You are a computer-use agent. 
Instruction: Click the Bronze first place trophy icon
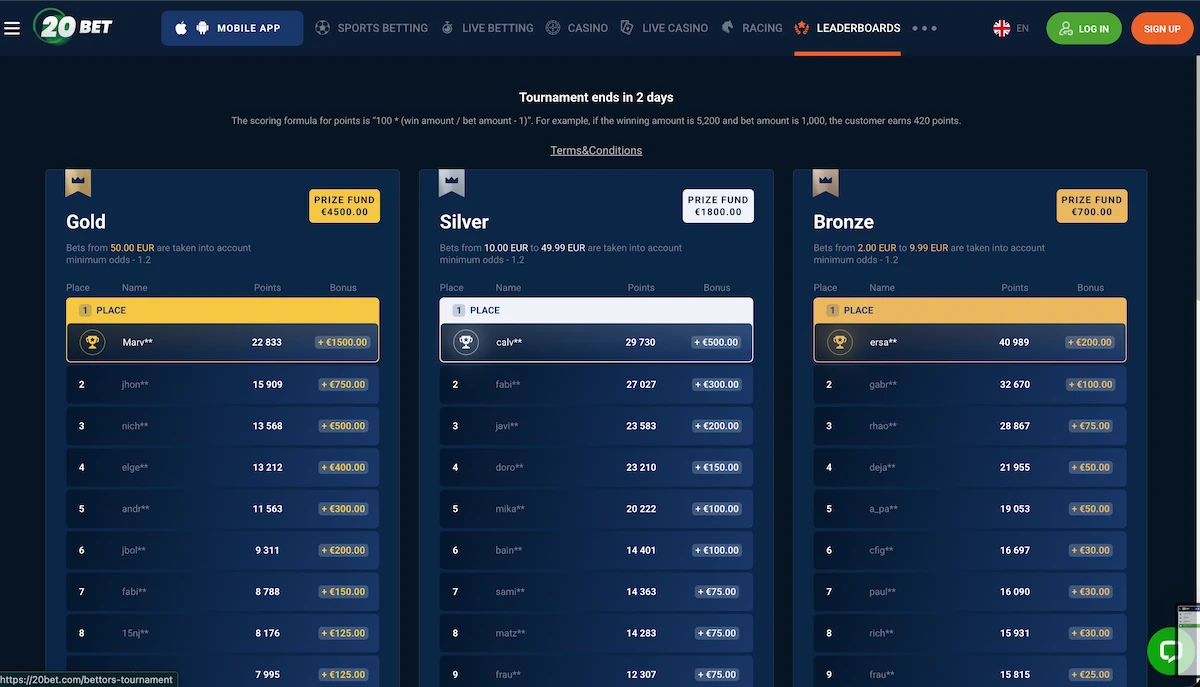pos(840,342)
